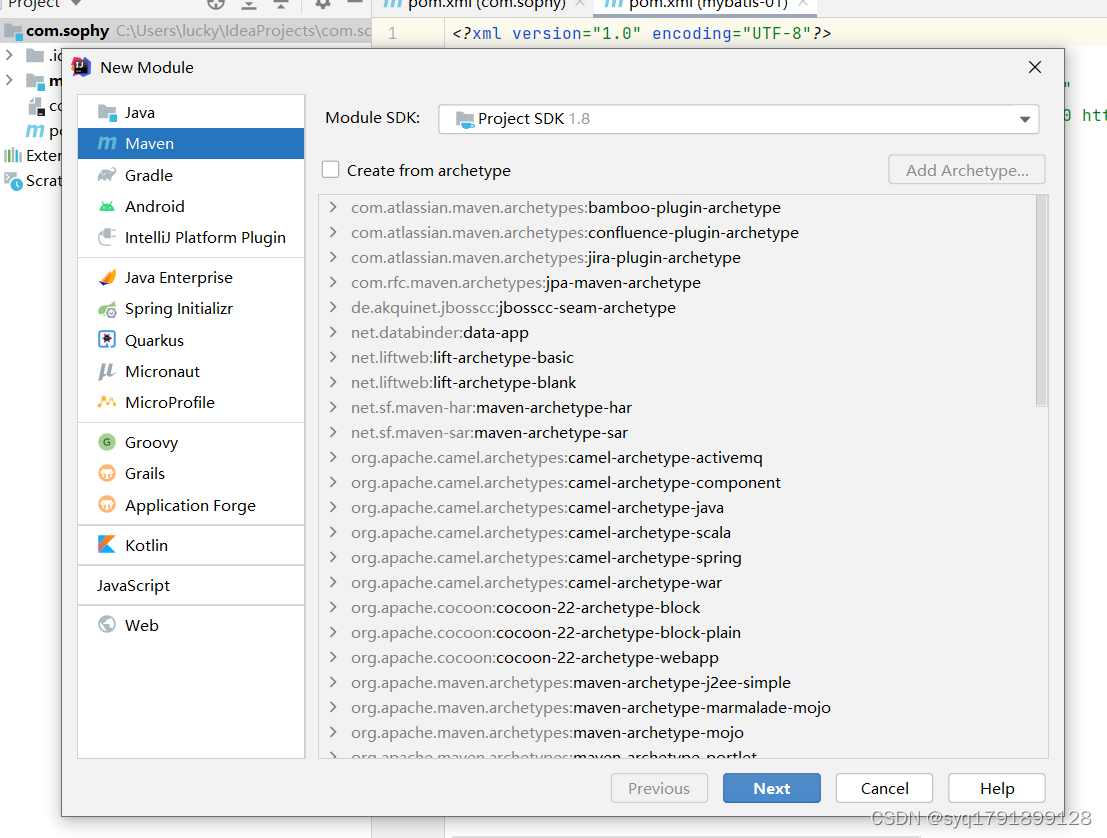Close the New Module dialog
Image resolution: width=1107 pixels, height=838 pixels.
click(1035, 67)
